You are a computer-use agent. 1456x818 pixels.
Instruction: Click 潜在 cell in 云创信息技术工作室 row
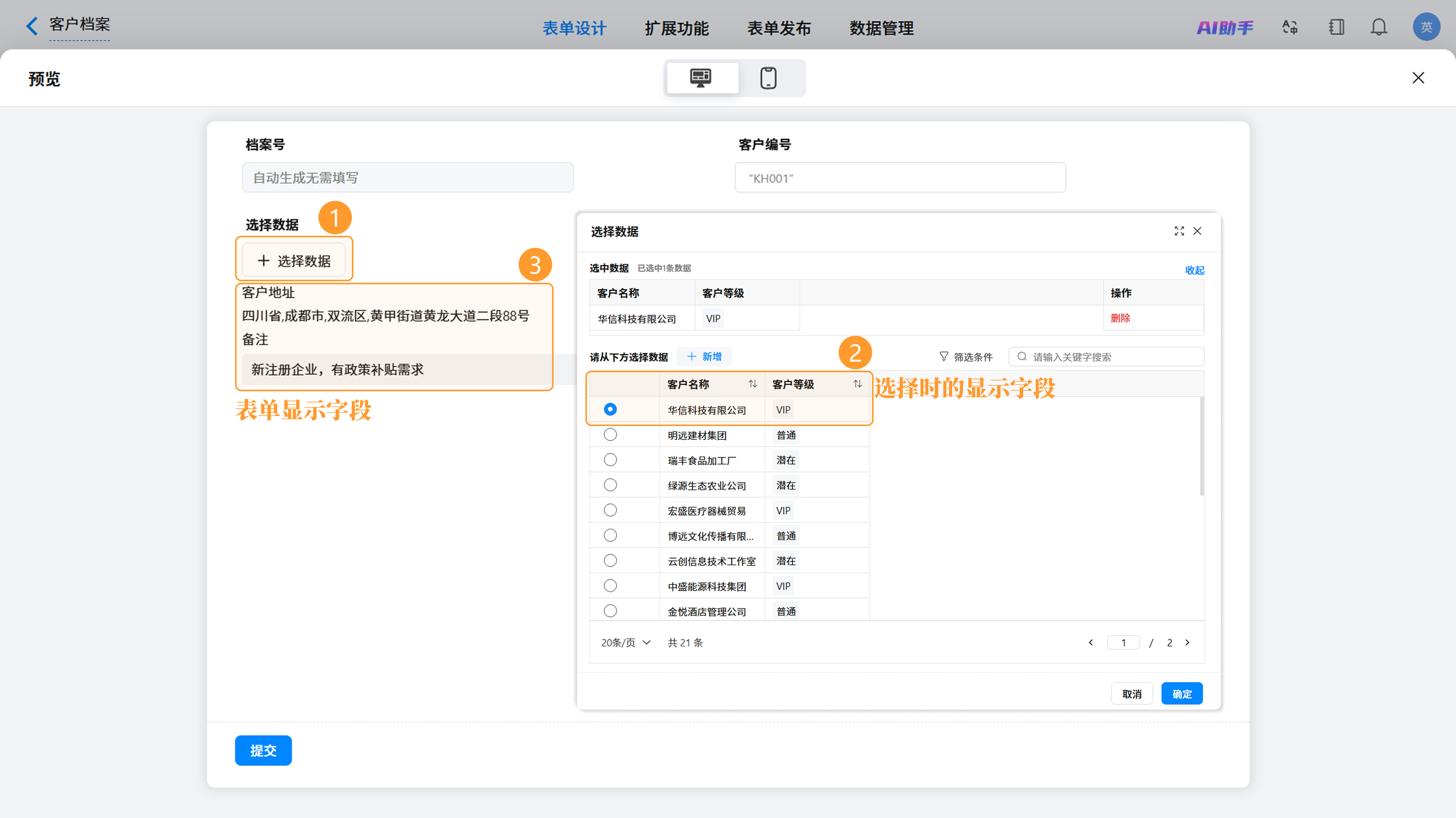click(x=786, y=561)
